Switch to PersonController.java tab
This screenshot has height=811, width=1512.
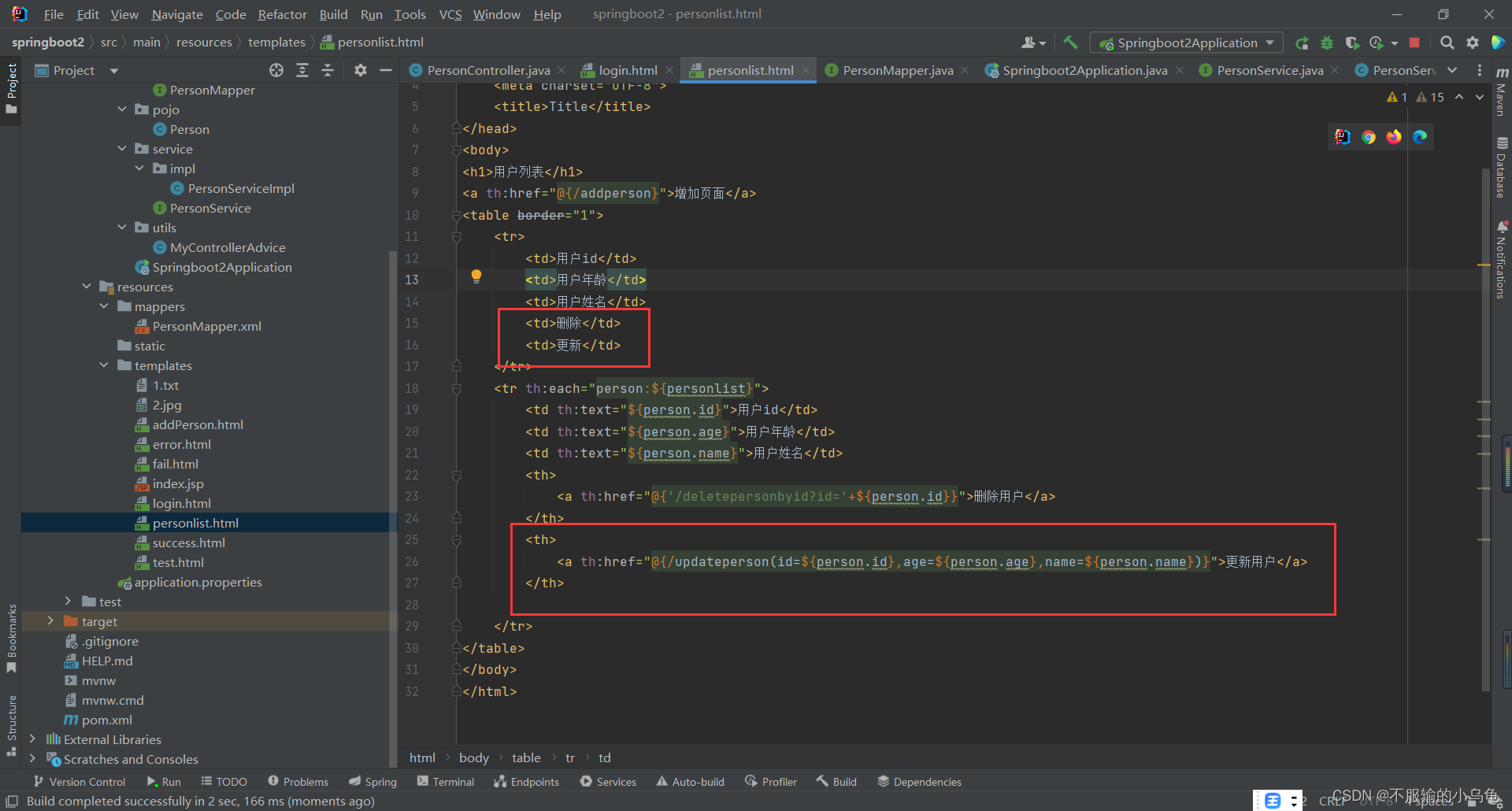[487, 70]
